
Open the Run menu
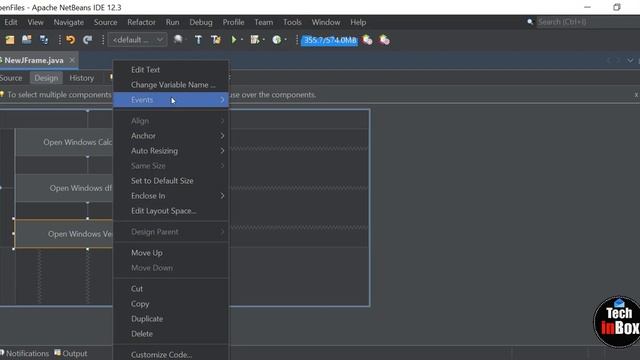pos(172,22)
